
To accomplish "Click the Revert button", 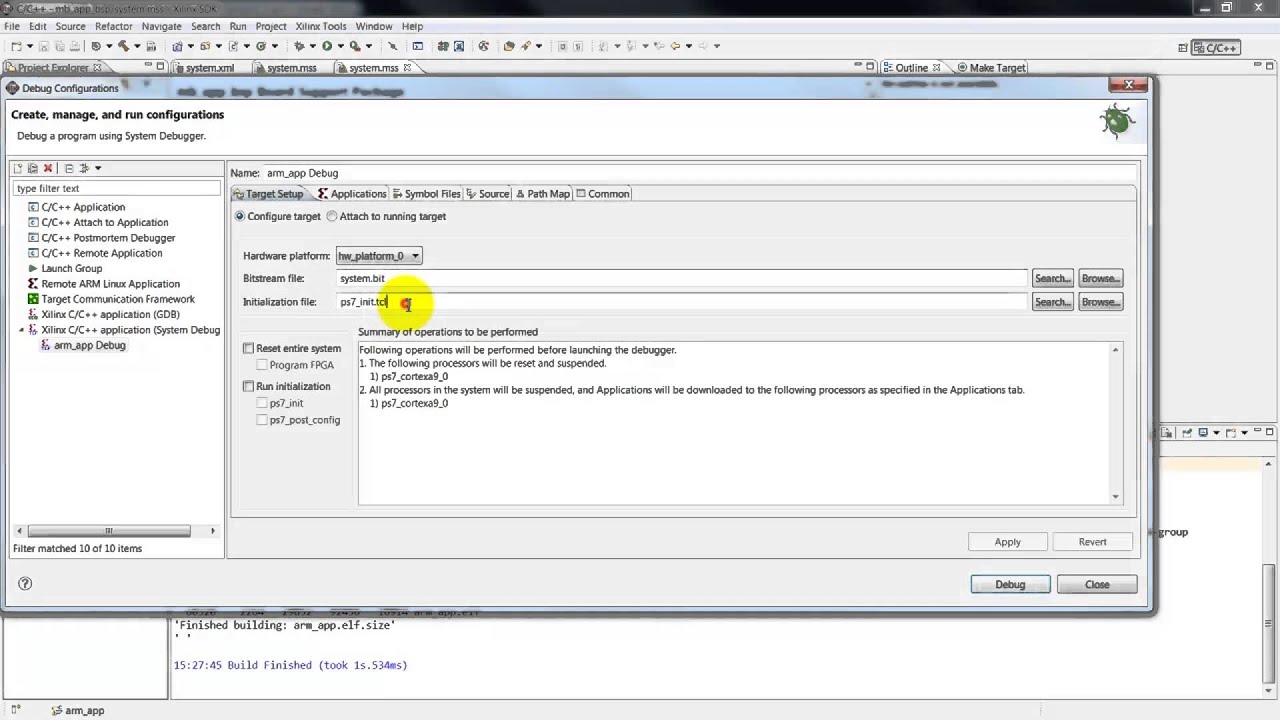I will [1092, 542].
